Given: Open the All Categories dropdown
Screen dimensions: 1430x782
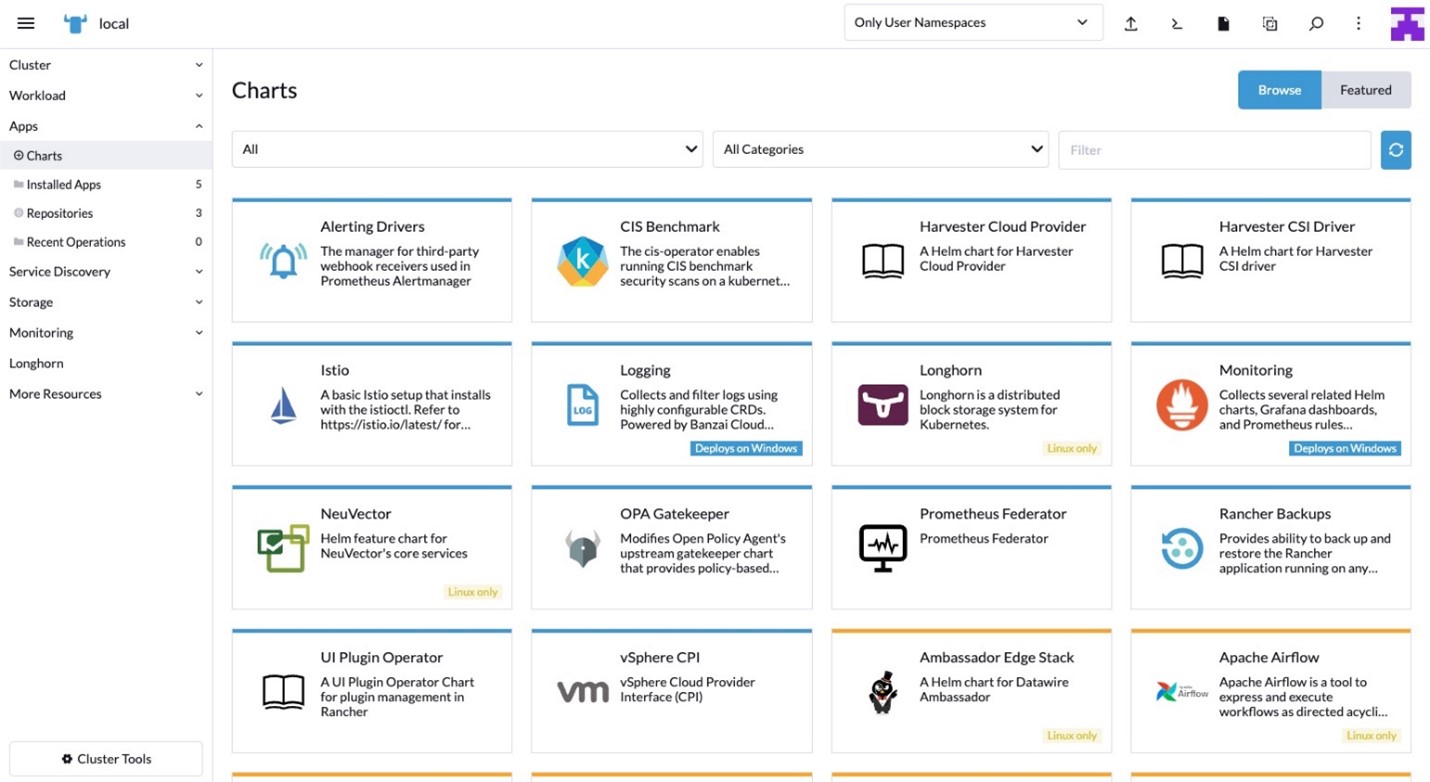Looking at the screenshot, I should 880,149.
